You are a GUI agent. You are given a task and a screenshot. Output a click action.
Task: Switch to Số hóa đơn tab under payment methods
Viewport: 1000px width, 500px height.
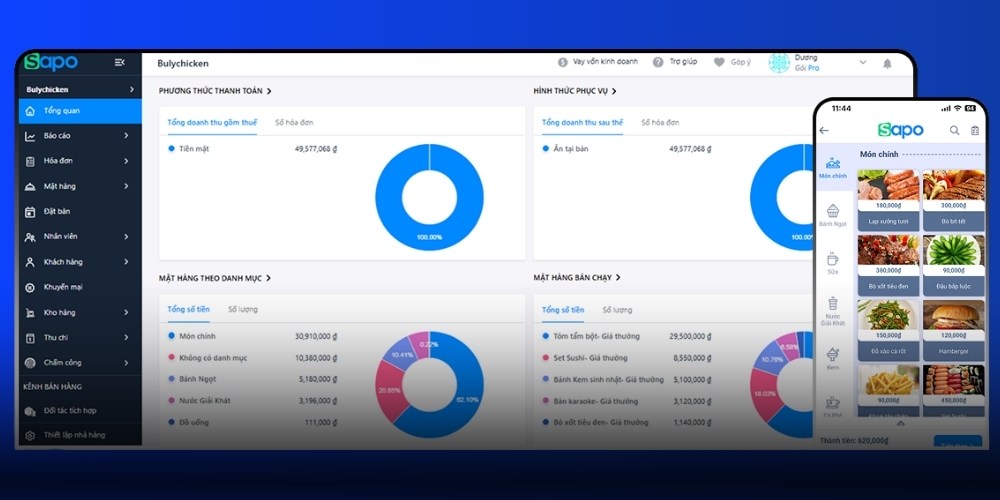coord(294,122)
